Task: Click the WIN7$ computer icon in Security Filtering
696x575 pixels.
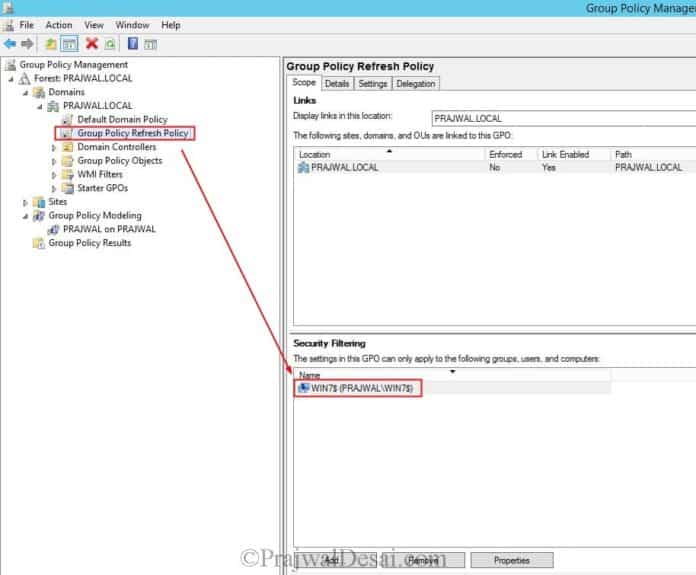Action: coord(304,388)
